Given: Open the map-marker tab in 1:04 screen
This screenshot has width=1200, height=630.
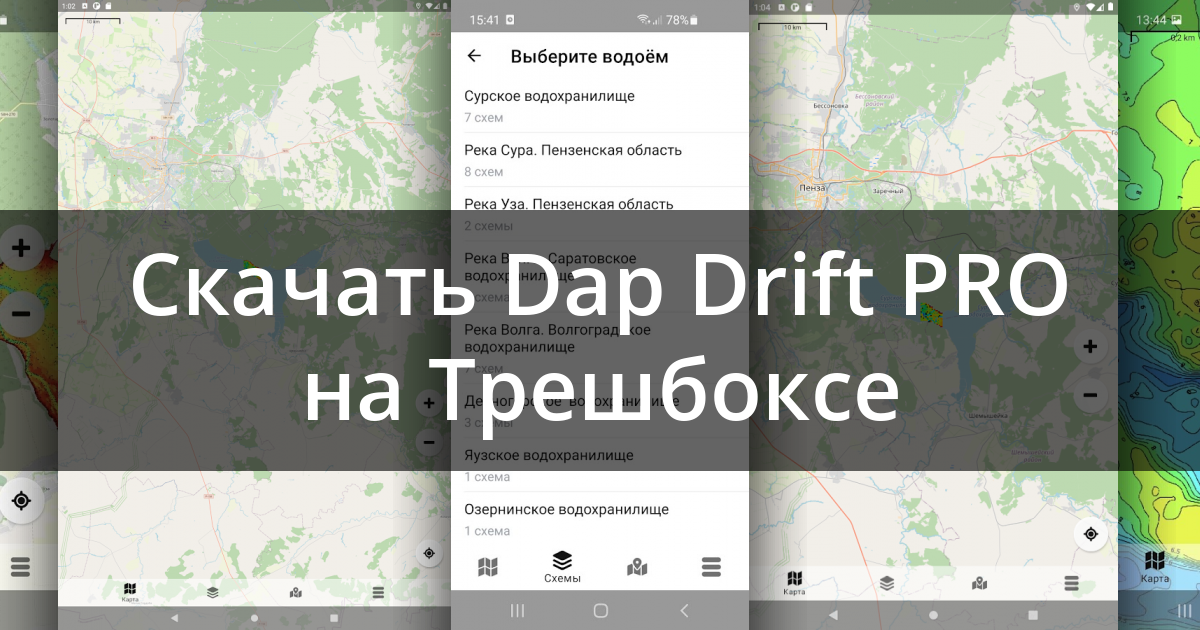Looking at the screenshot, I should point(980,582).
